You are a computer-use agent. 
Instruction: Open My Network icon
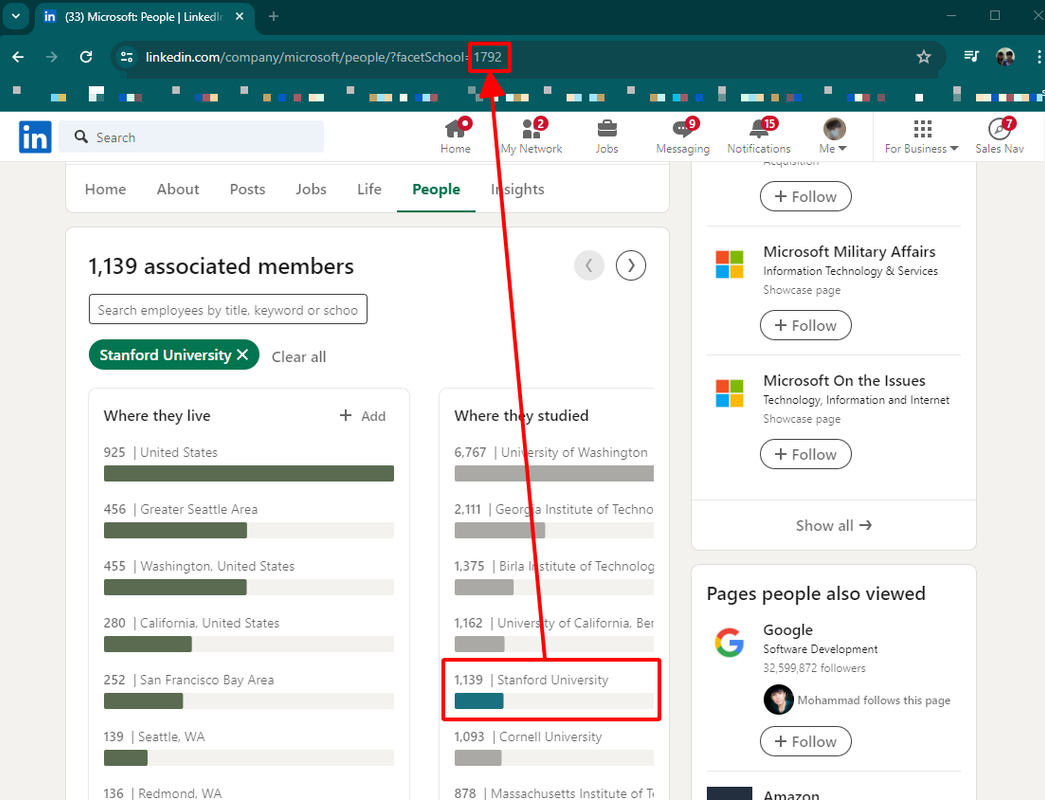tap(531, 129)
